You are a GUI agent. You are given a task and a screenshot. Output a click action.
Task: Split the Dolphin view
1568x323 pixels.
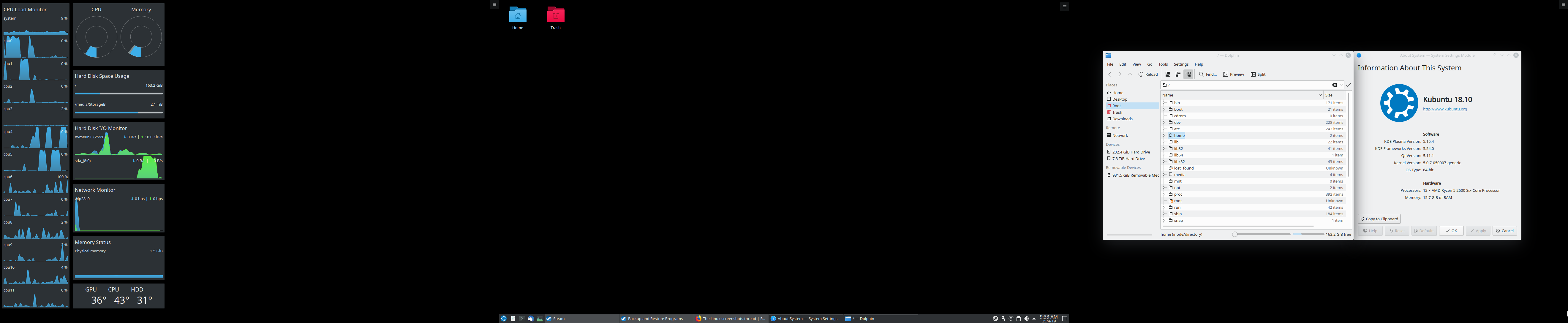pyautogui.click(x=1258, y=74)
